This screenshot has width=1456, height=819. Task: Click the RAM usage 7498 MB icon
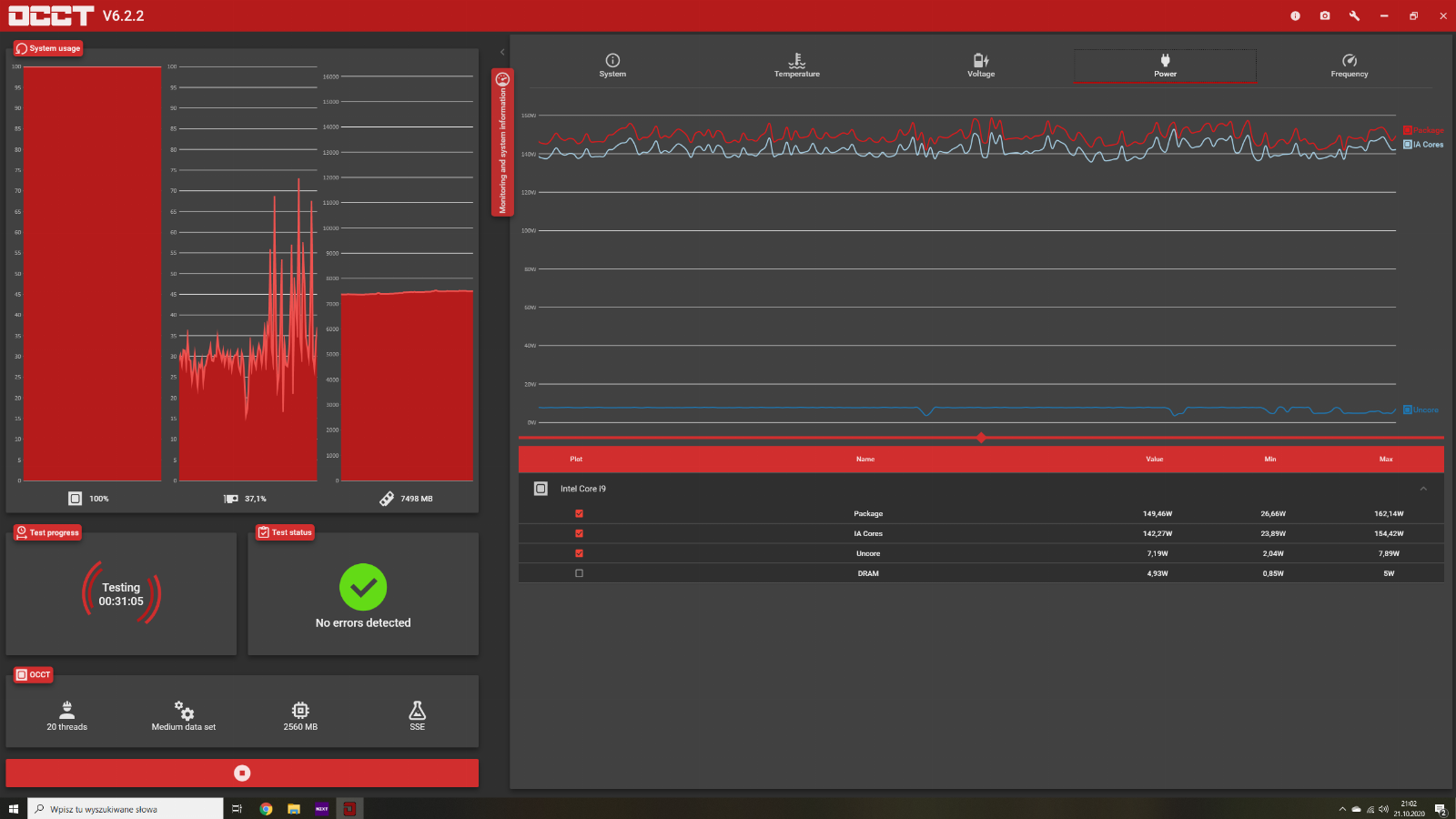pos(387,499)
